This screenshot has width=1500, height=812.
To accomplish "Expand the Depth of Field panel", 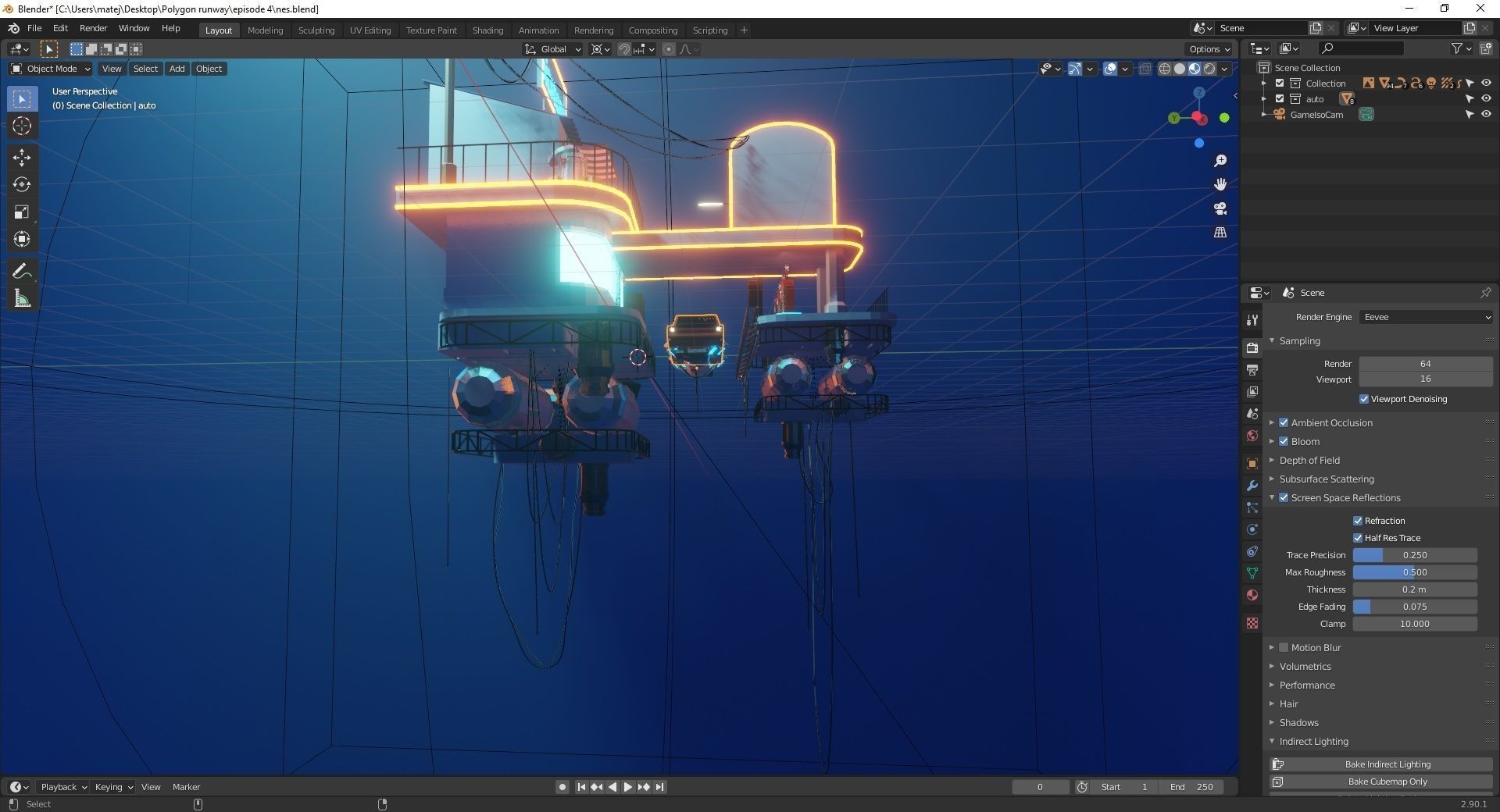I will [1309, 460].
